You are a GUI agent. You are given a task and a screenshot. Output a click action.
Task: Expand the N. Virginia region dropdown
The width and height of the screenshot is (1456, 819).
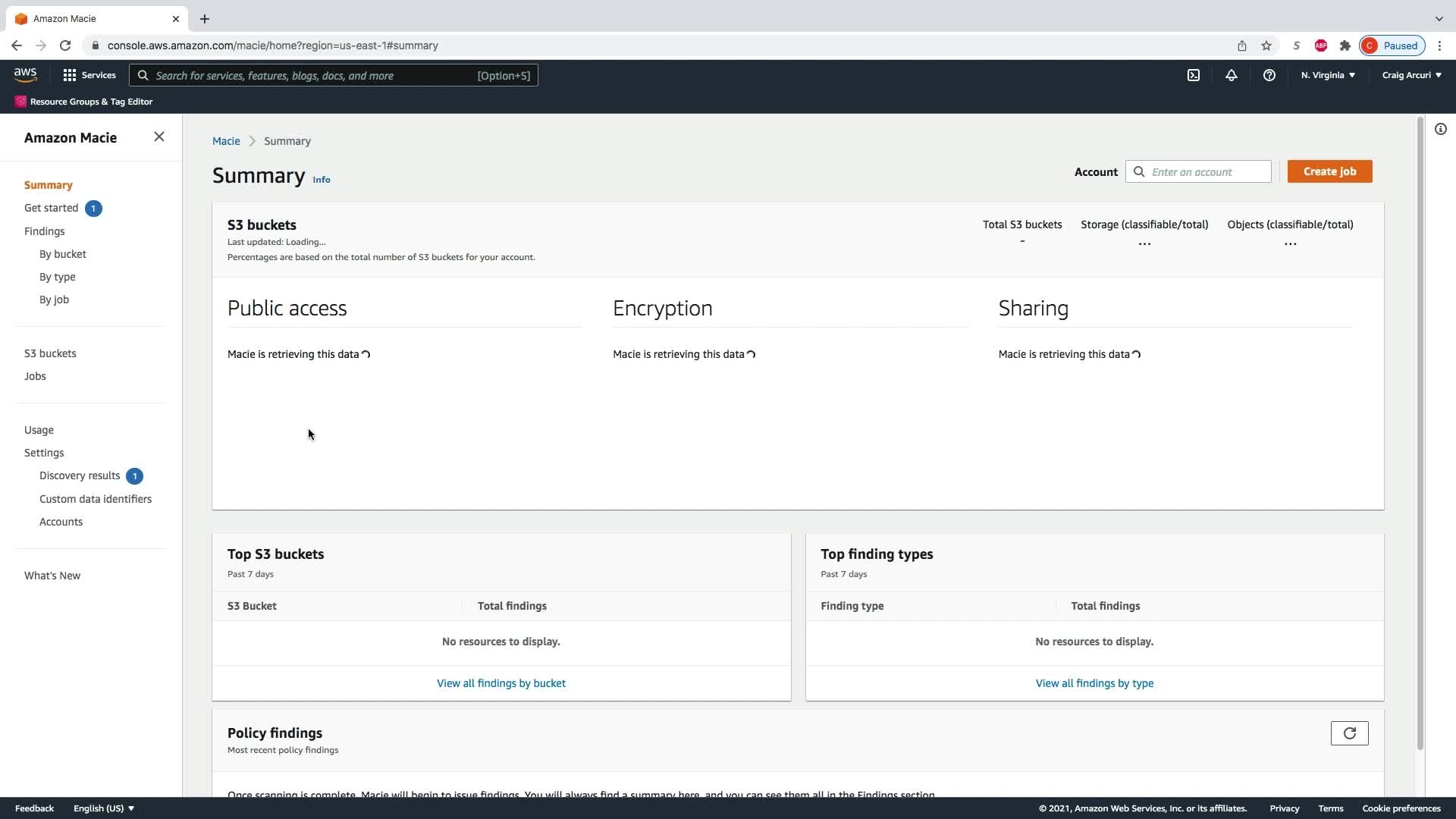click(1327, 75)
